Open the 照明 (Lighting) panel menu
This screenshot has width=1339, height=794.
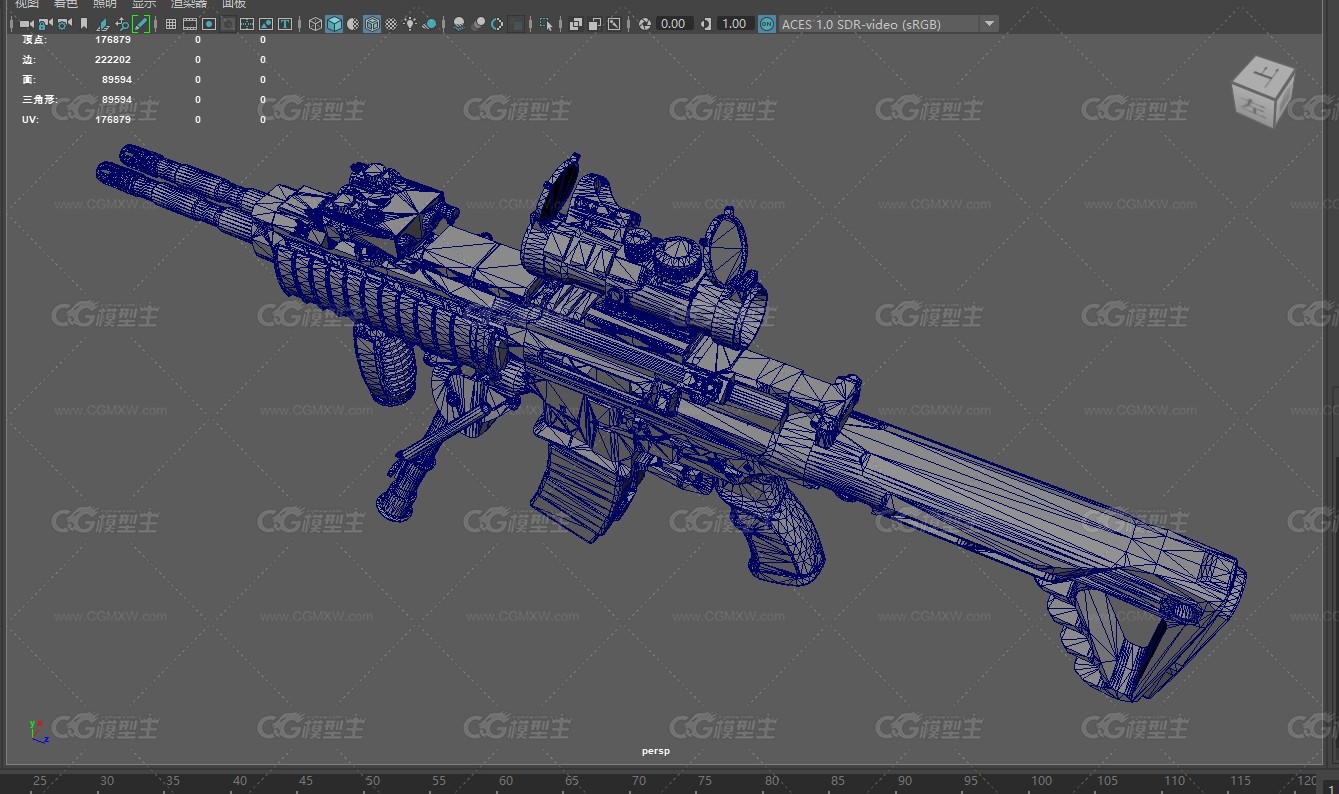point(104,4)
